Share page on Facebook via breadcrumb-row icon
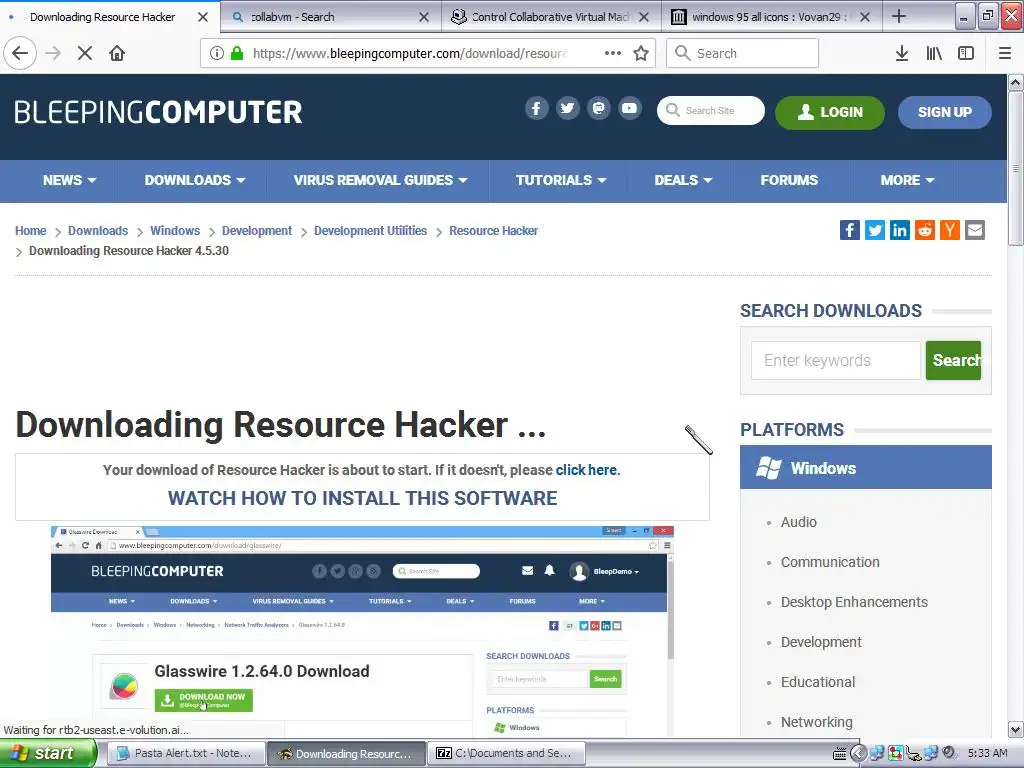 click(x=850, y=230)
